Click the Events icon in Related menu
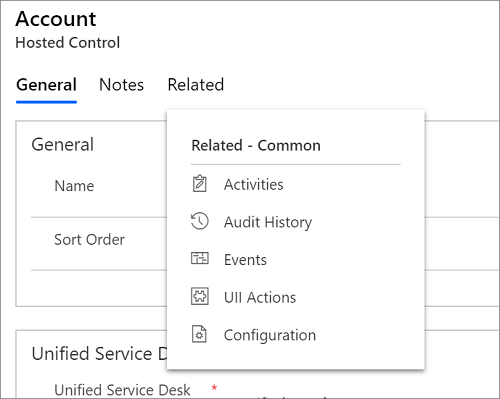 tap(200, 258)
